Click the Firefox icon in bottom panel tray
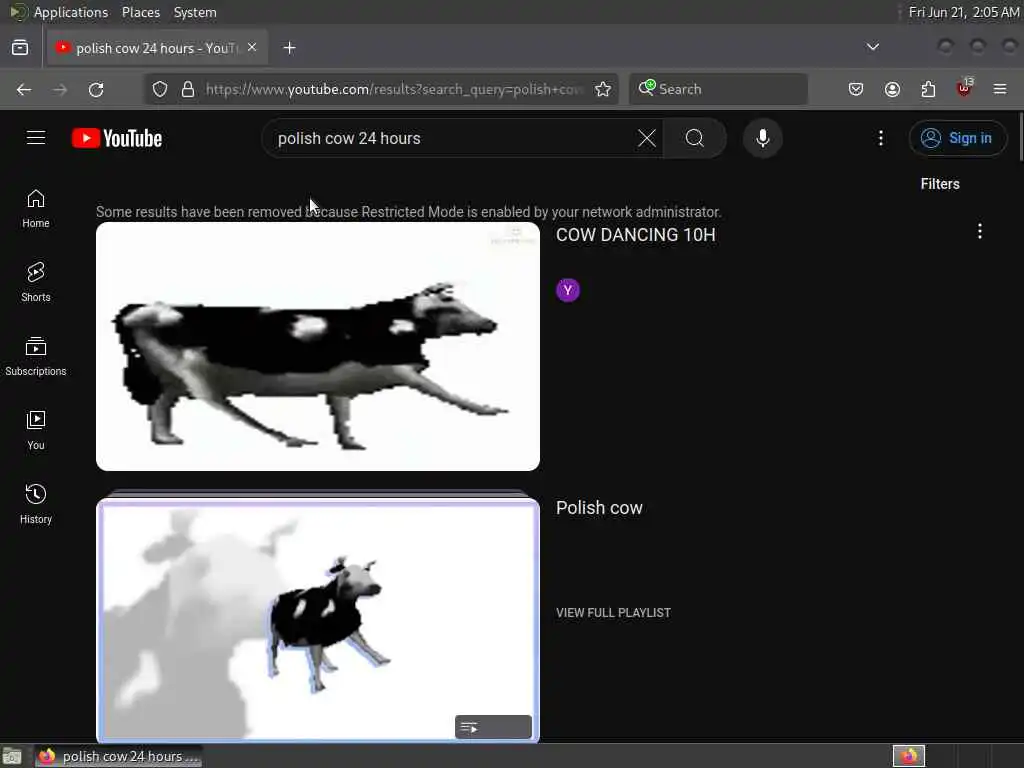Image resolution: width=1024 pixels, height=768 pixels. point(909,756)
